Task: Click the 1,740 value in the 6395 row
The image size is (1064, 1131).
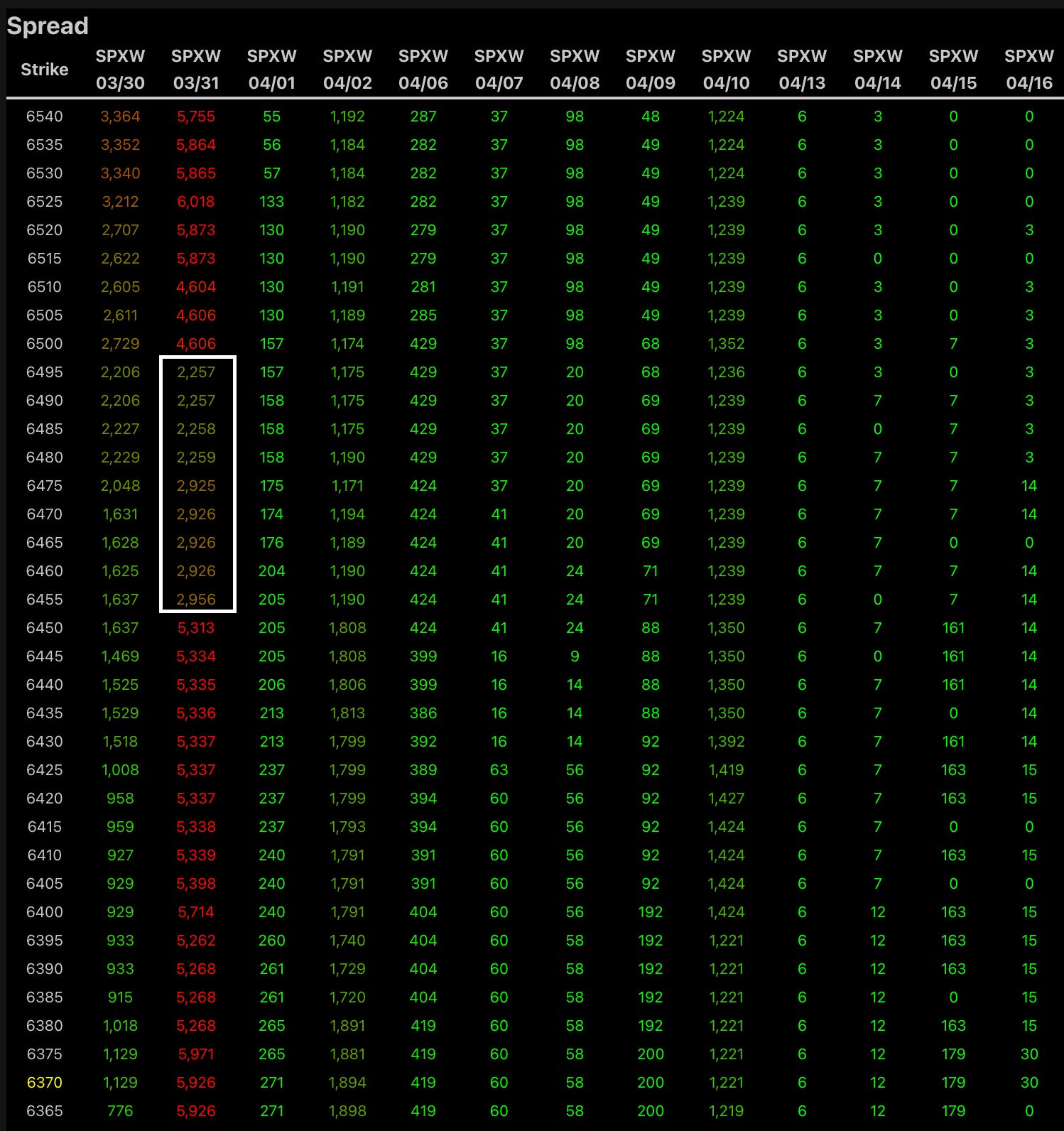Action: (347, 941)
